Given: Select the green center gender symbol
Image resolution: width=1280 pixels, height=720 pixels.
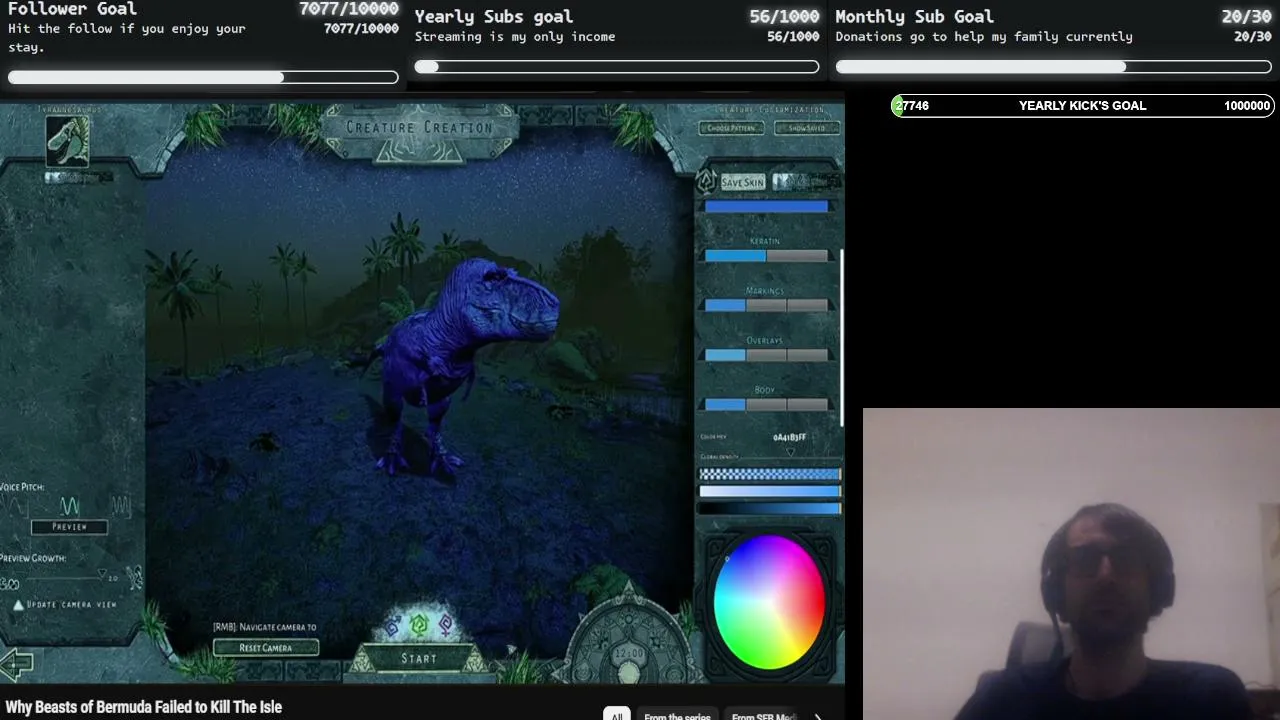Looking at the screenshot, I should pos(419,625).
